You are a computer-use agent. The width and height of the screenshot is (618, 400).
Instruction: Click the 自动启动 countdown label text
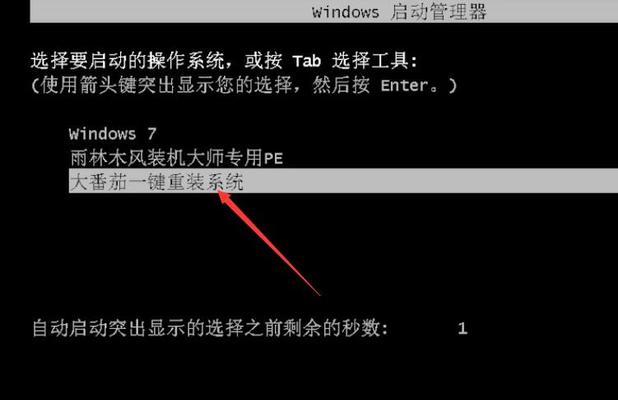tap(210, 328)
